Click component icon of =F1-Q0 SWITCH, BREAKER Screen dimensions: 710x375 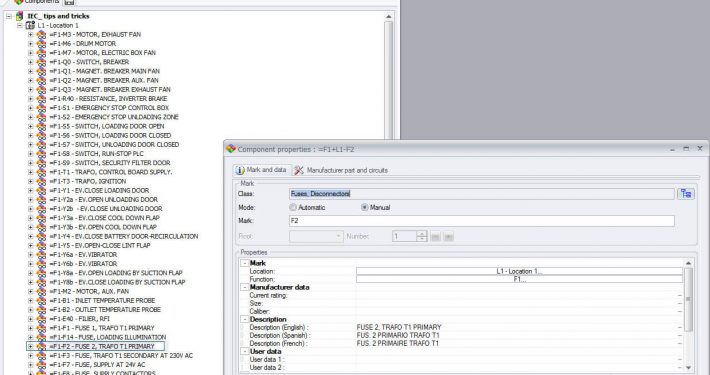[41, 62]
